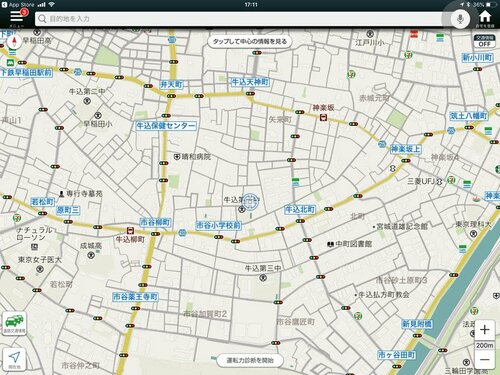This screenshot has height=375, width=500.
Task: Go to home registration icon
Action: point(485,18)
